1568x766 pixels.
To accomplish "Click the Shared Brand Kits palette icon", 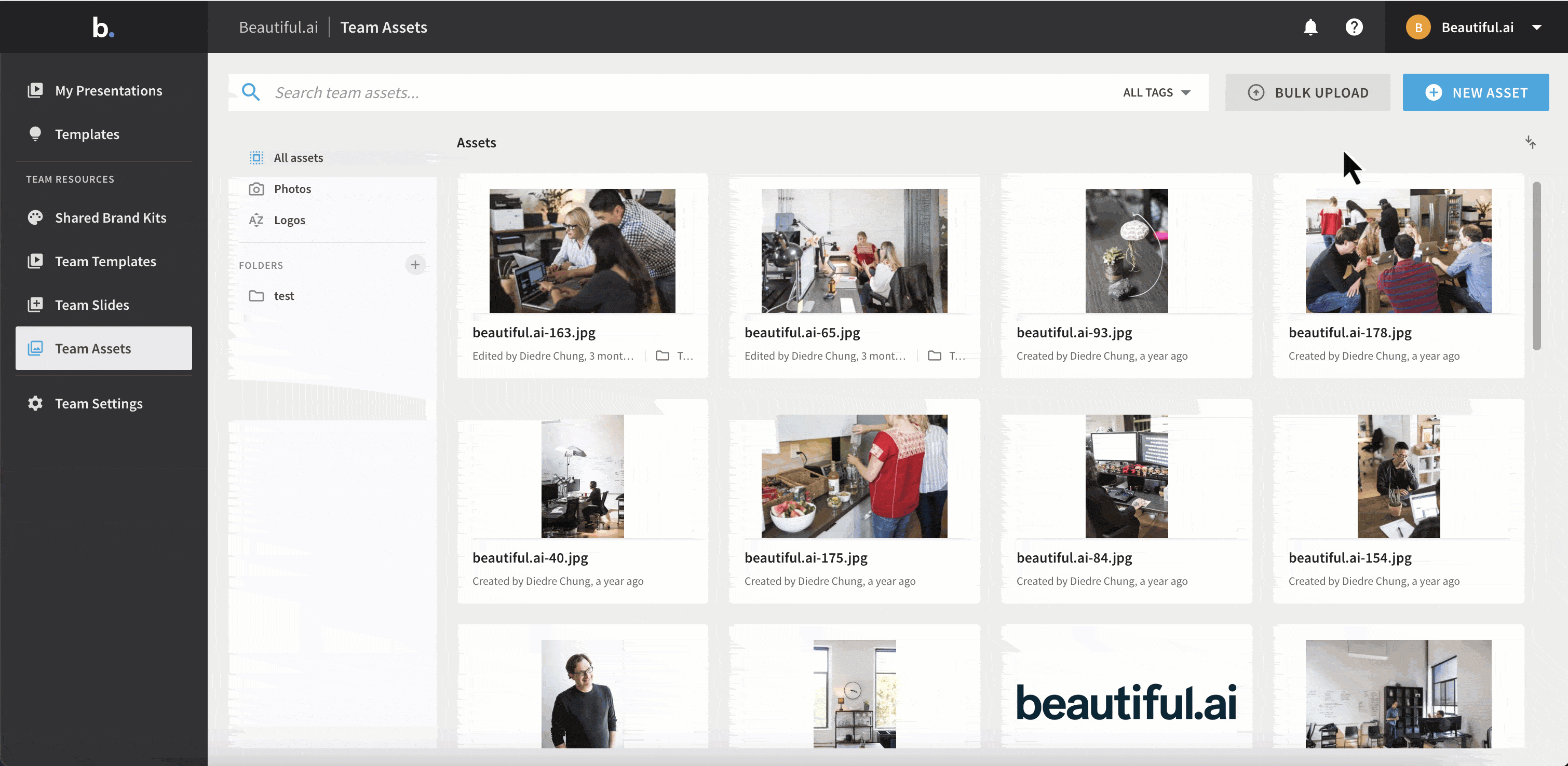I will [35, 218].
